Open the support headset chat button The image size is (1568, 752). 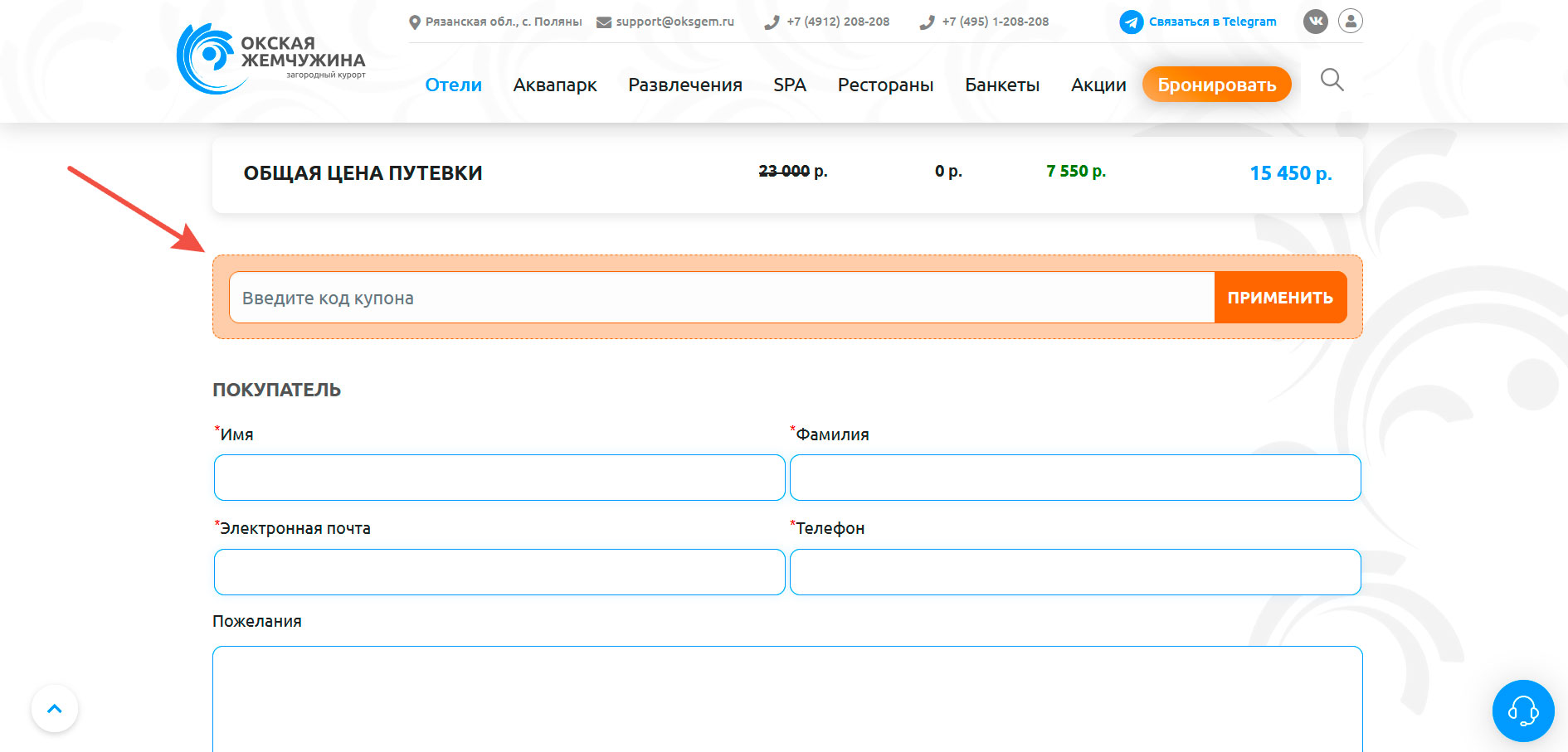(1523, 711)
